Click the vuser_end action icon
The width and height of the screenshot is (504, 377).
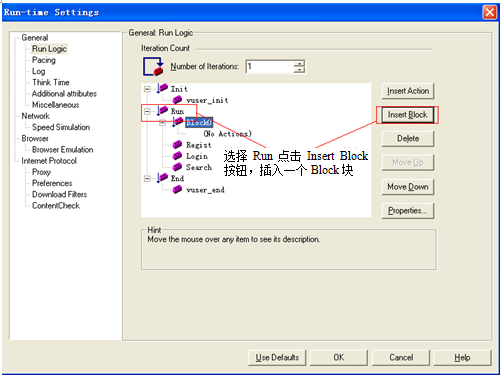click(x=177, y=189)
